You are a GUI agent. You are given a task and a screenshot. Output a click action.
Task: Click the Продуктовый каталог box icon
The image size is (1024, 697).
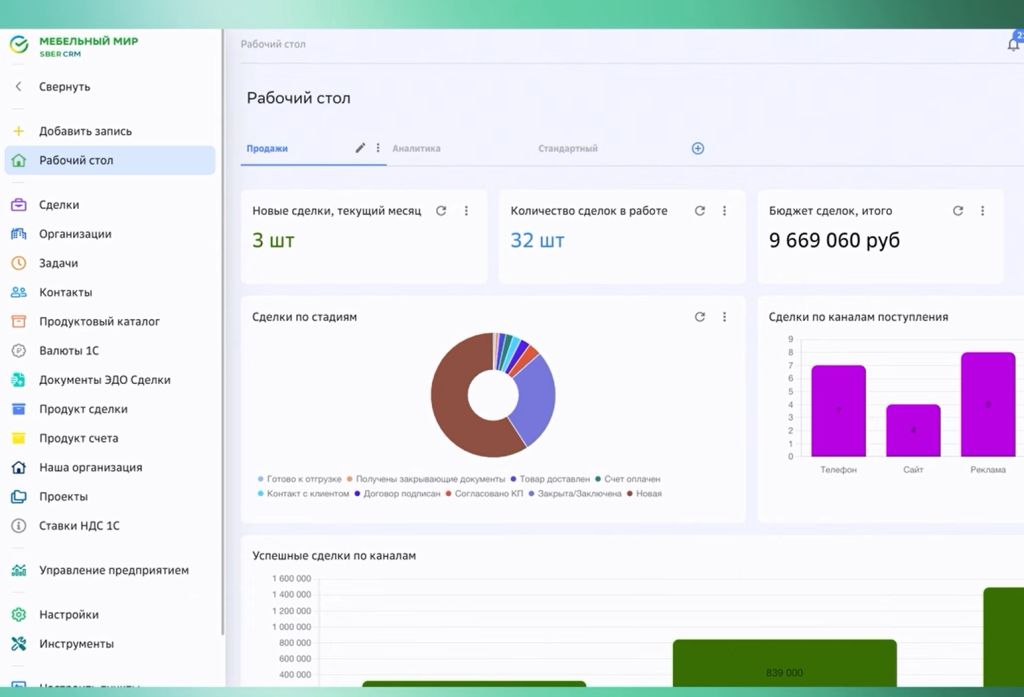(18, 321)
